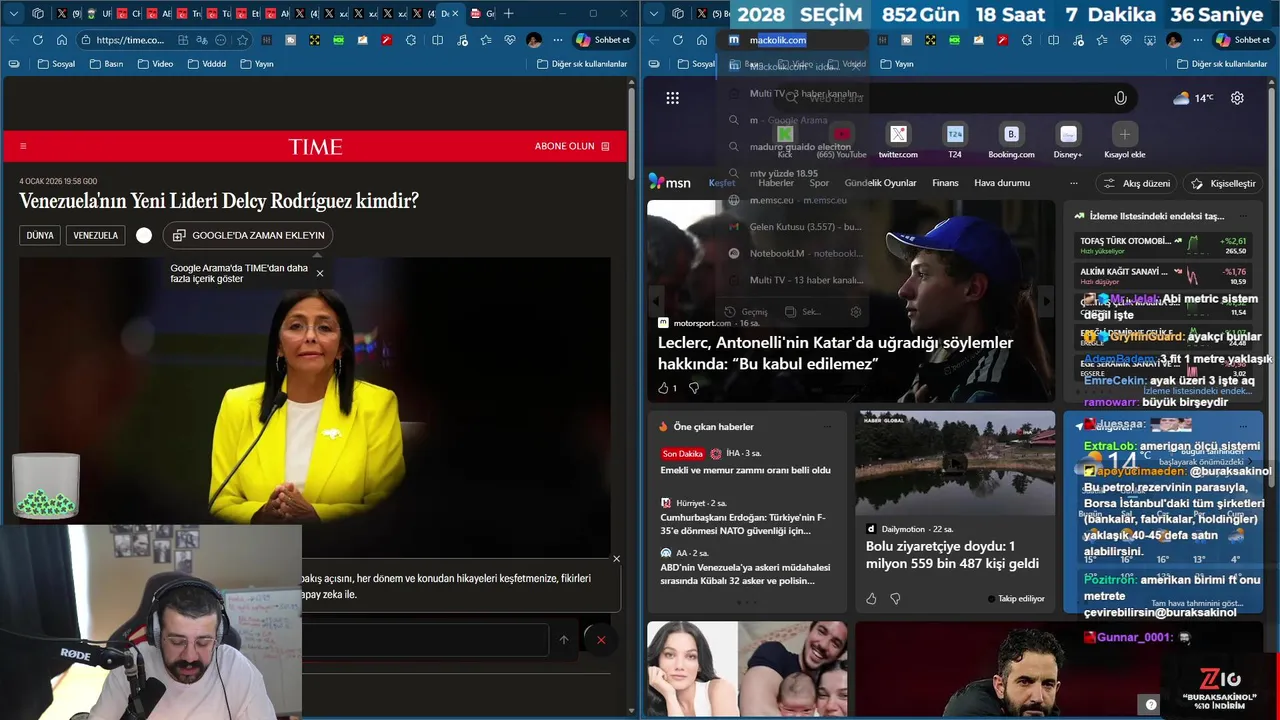This screenshot has width=1280, height=720.
Task: Open Workspaces icon in left browser window
Action: point(38,14)
